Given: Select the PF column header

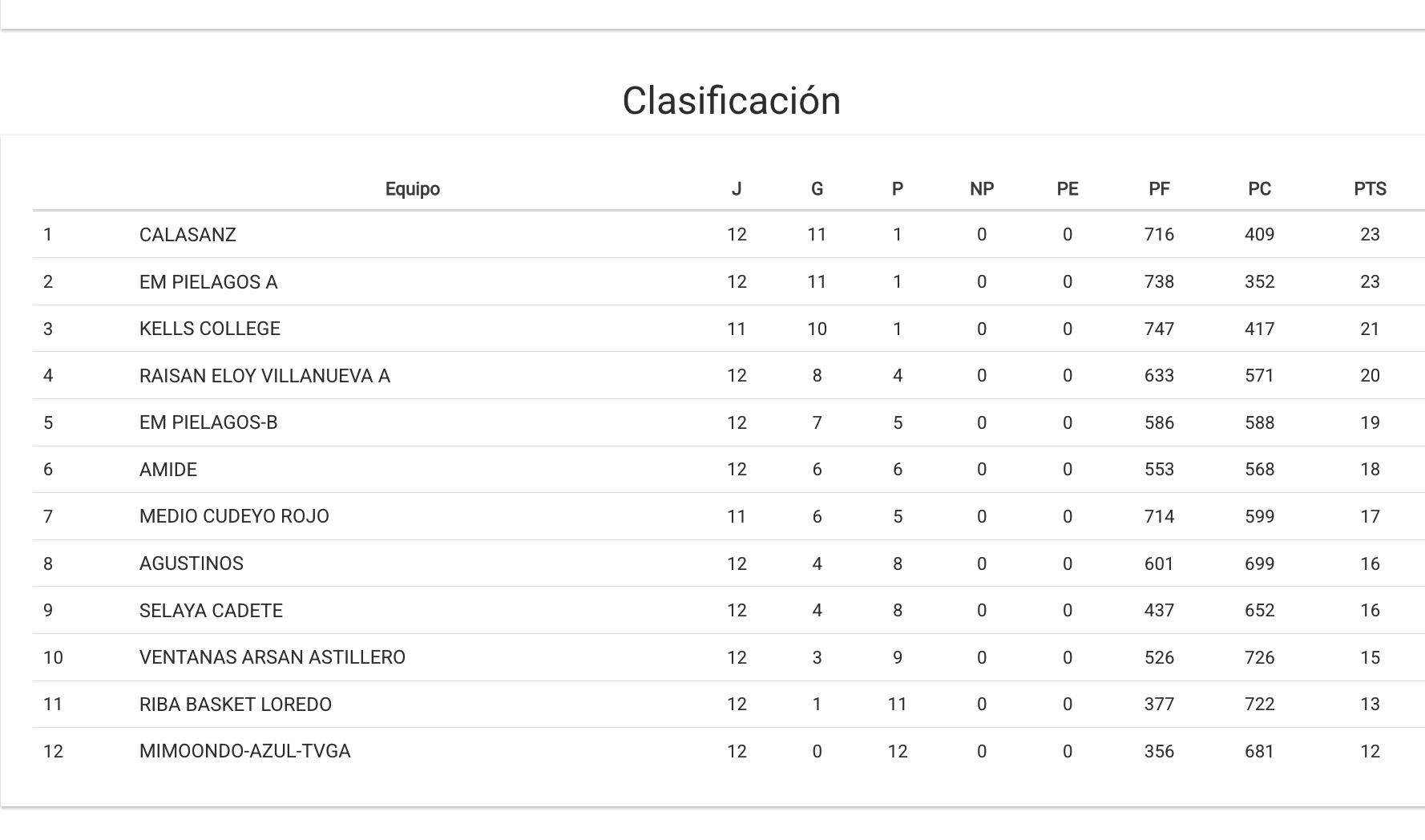Looking at the screenshot, I should [1159, 189].
